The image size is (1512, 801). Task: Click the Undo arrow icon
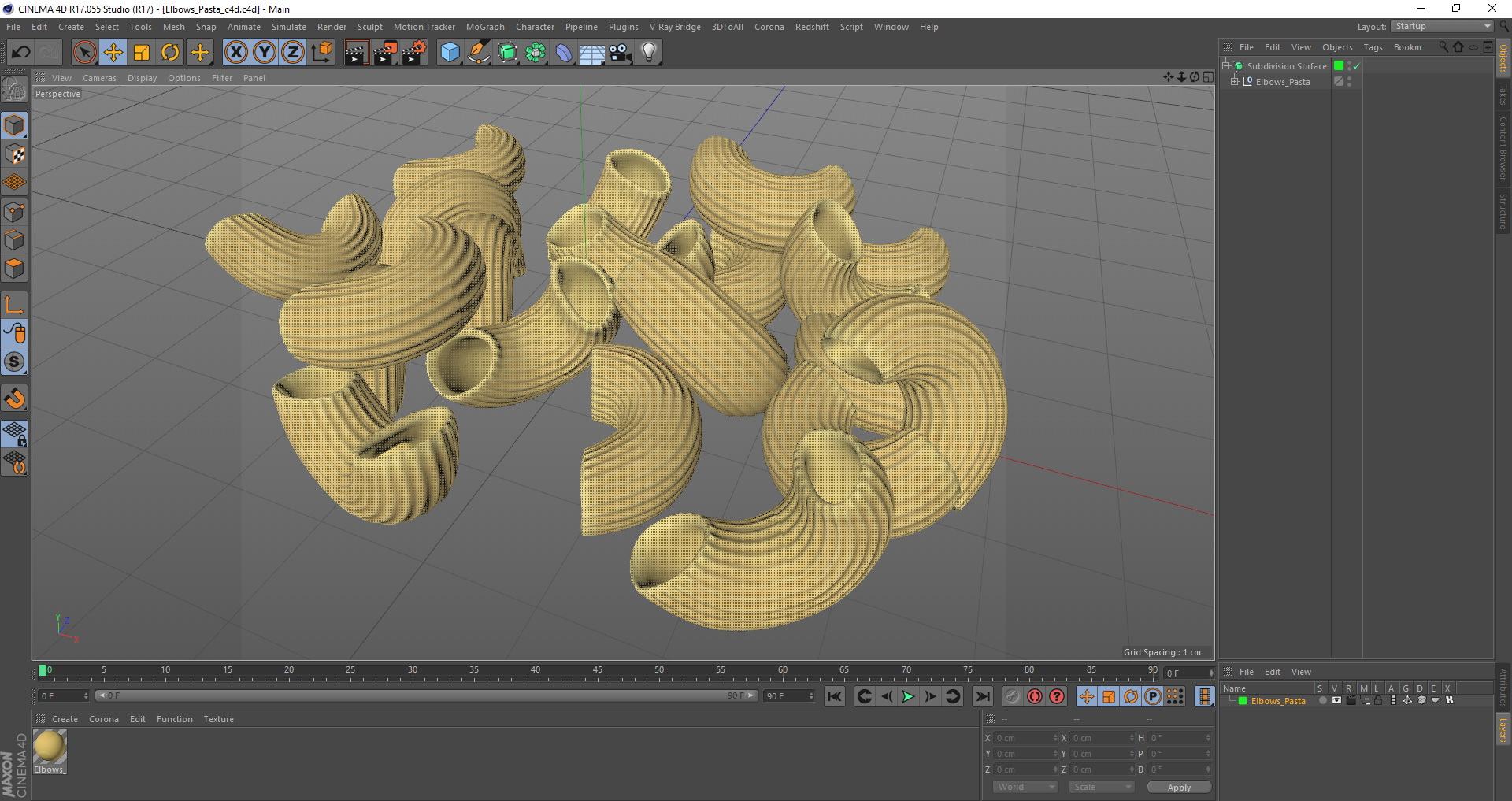coord(21,53)
